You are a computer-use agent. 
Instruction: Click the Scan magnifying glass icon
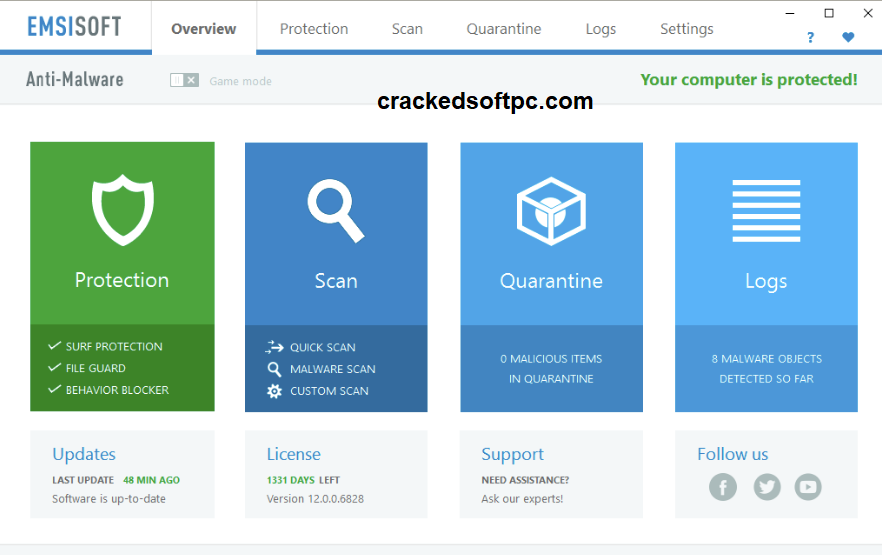click(336, 211)
